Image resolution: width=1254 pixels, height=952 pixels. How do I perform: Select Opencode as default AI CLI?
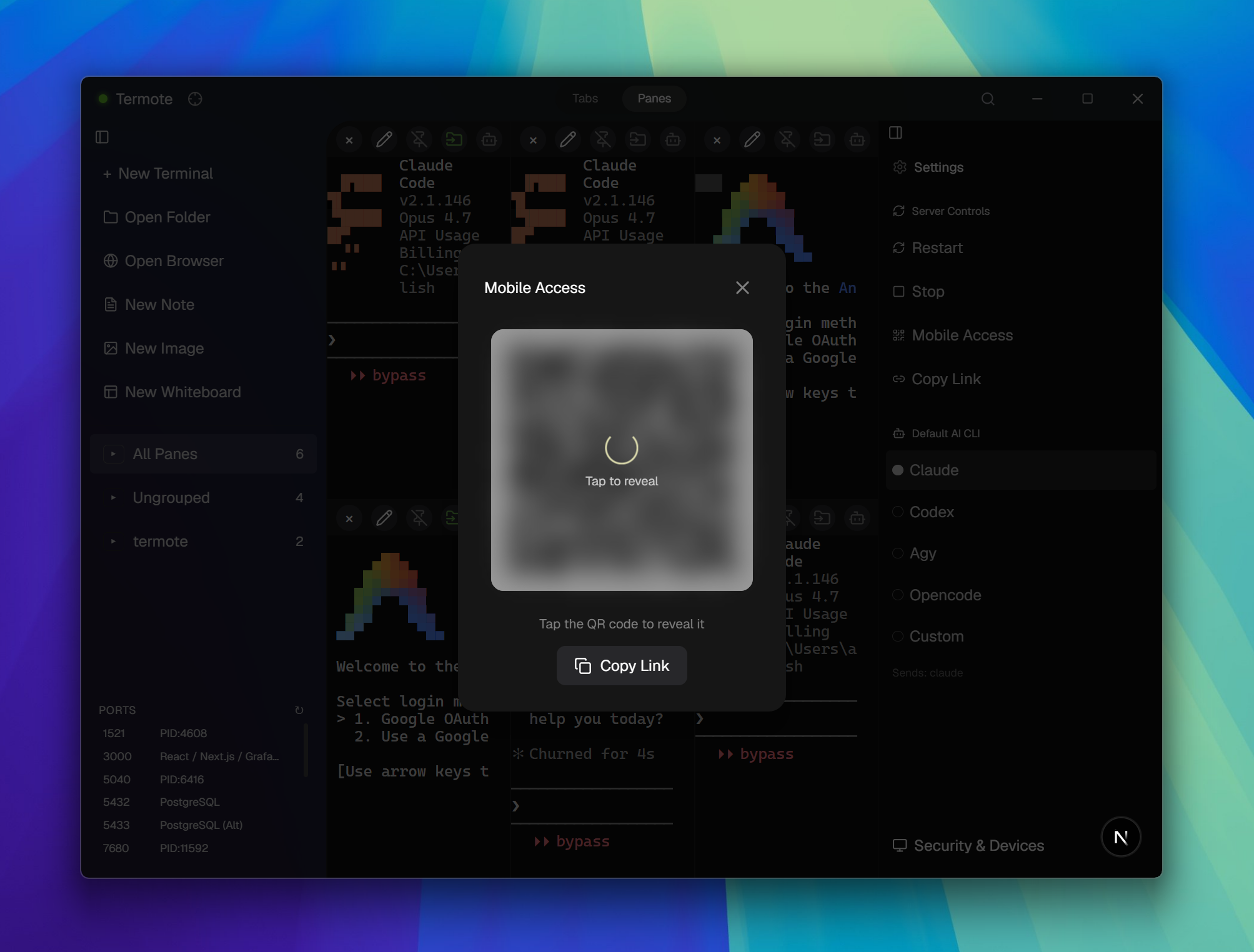[x=937, y=595]
